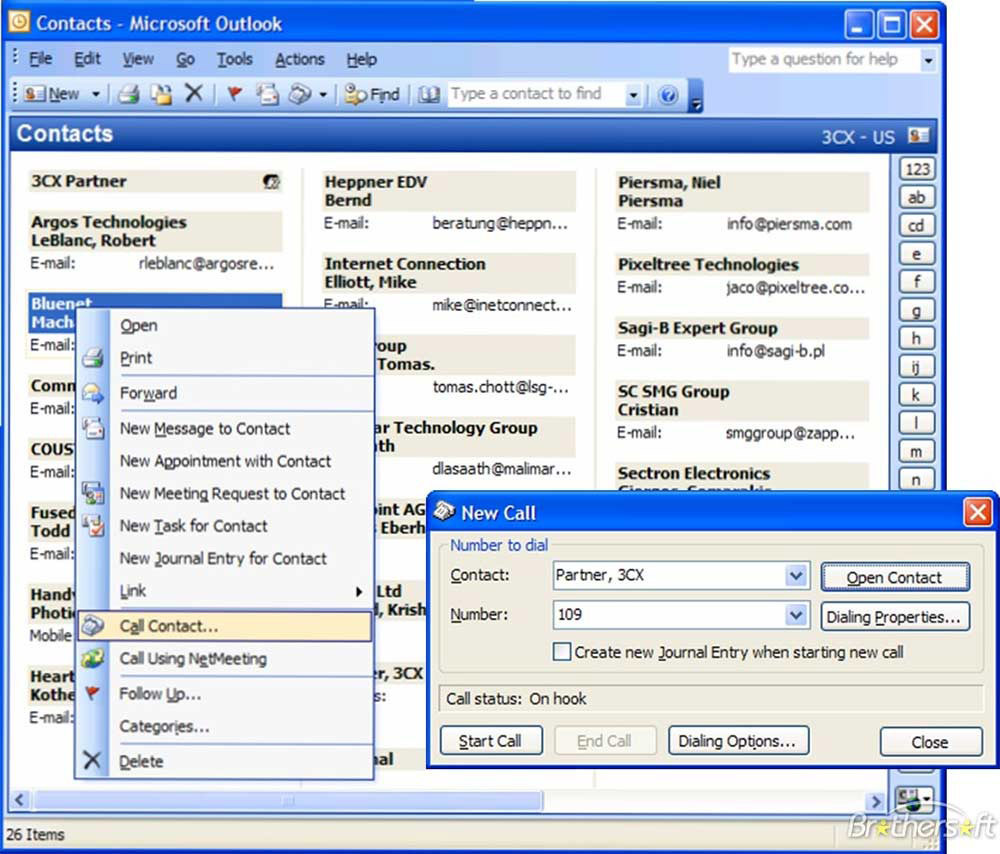Jump to the 'cd' alphabet index button
The width and height of the screenshot is (1000, 854).
(916, 225)
